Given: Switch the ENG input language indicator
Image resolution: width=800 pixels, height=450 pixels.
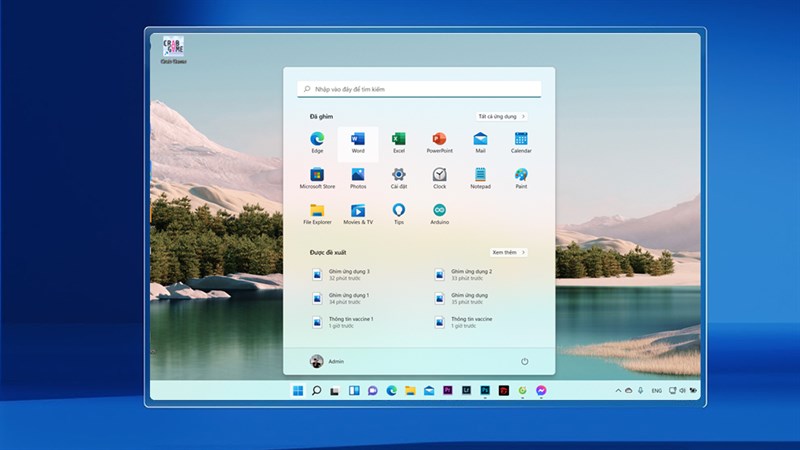Looking at the screenshot, I should pyautogui.click(x=656, y=390).
